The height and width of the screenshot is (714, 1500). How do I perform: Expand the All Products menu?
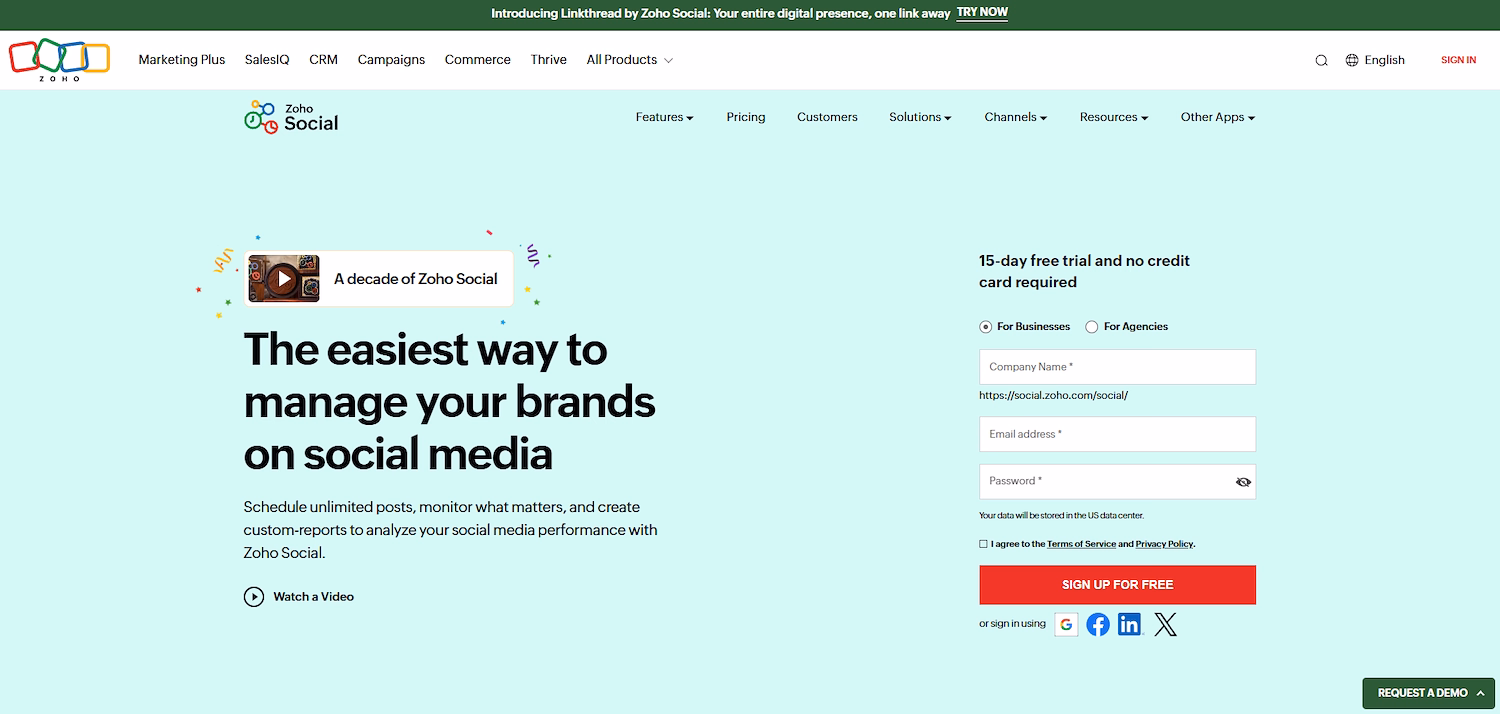[623, 60]
